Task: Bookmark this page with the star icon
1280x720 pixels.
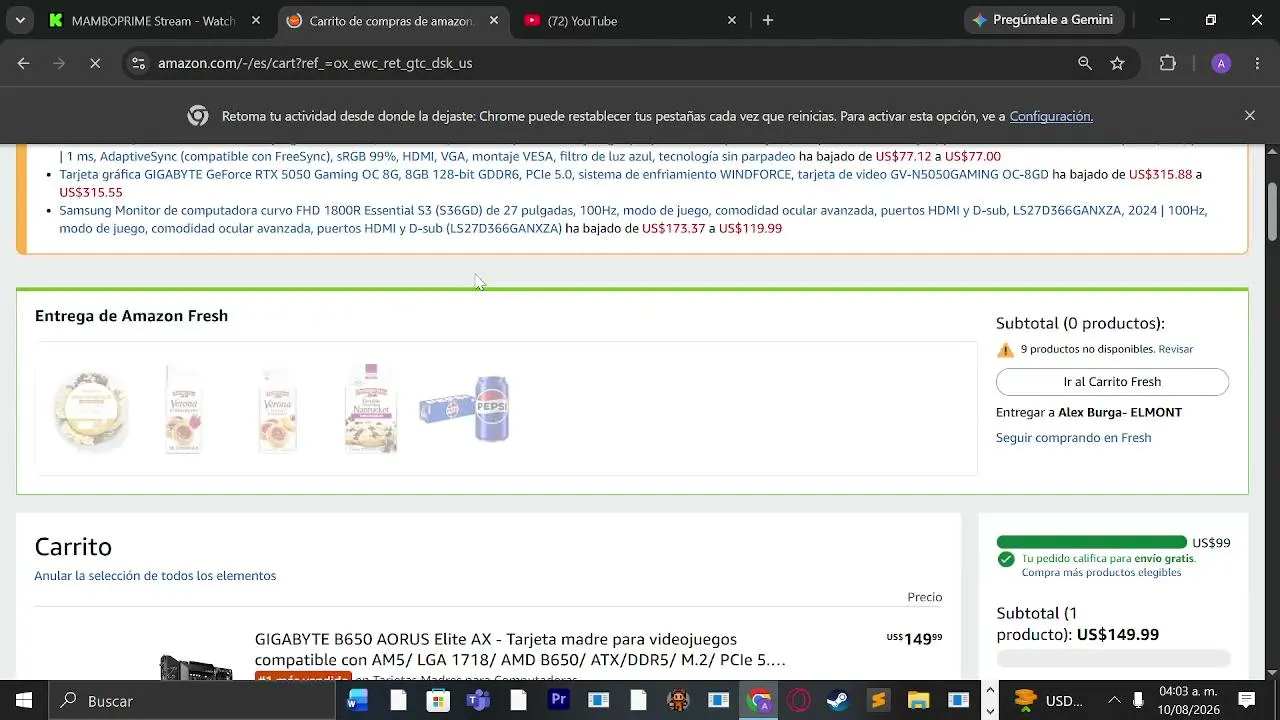Action: 1117,63
